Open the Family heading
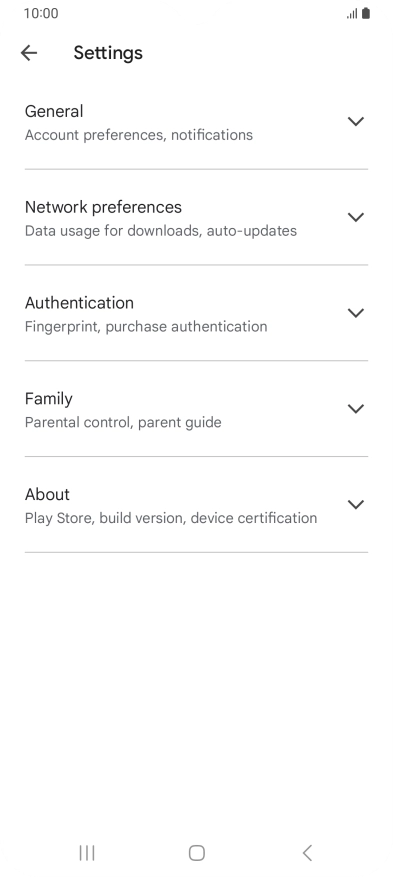 pos(49,399)
